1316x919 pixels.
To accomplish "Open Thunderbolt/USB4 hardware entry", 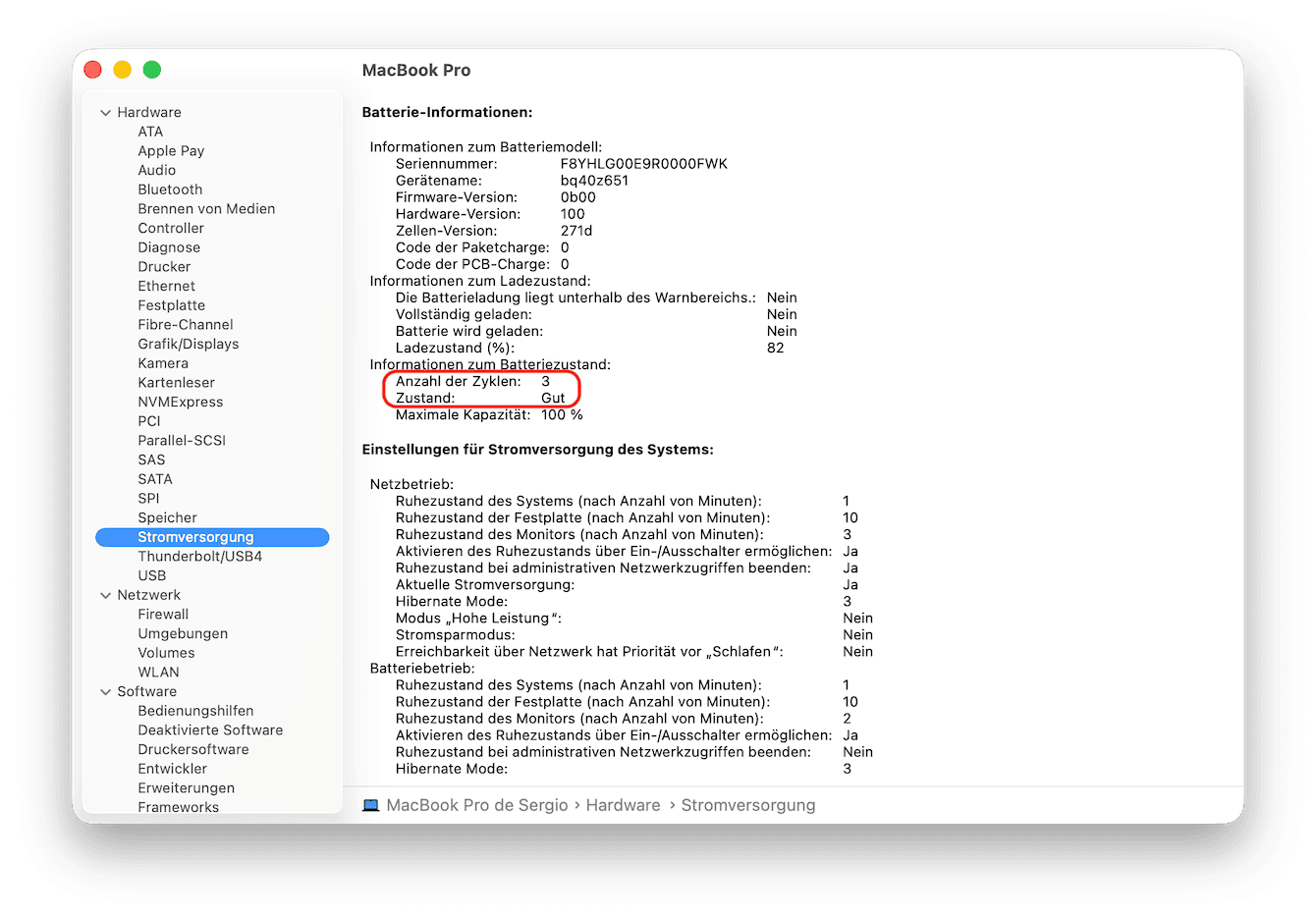I will 199,557.
